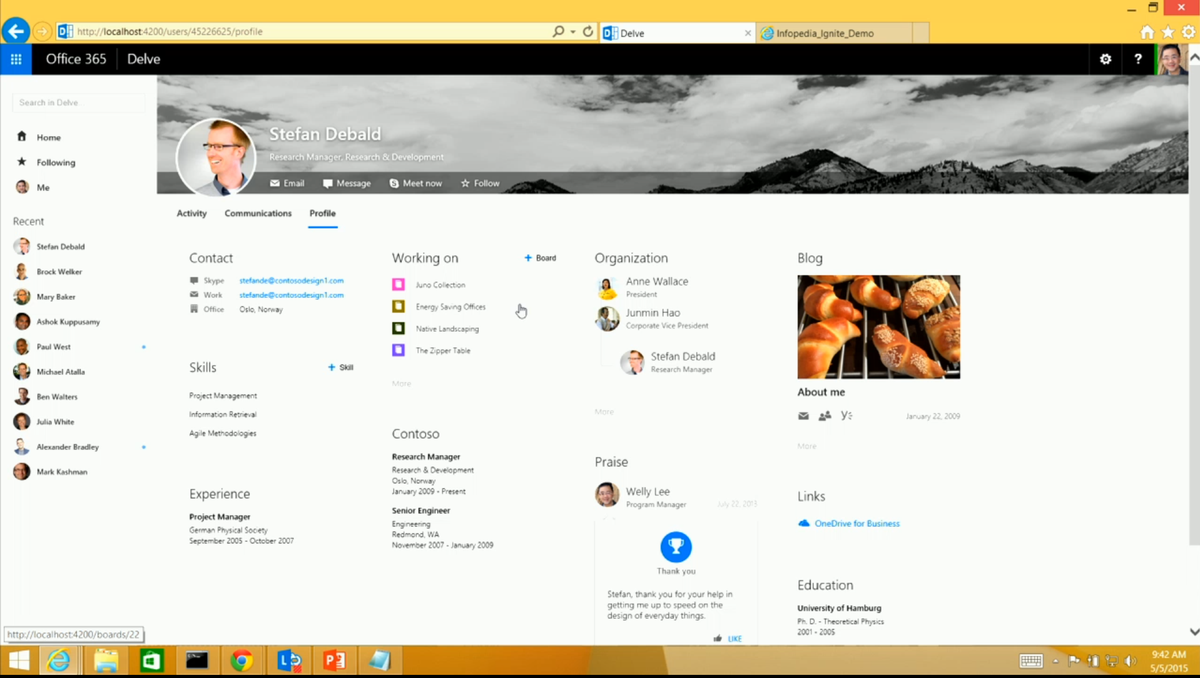Open the Juno Collection board icon
Image resolution: width=1200 pixels, height=678 pixels.
pyautogui.click(x=398, y=285)
